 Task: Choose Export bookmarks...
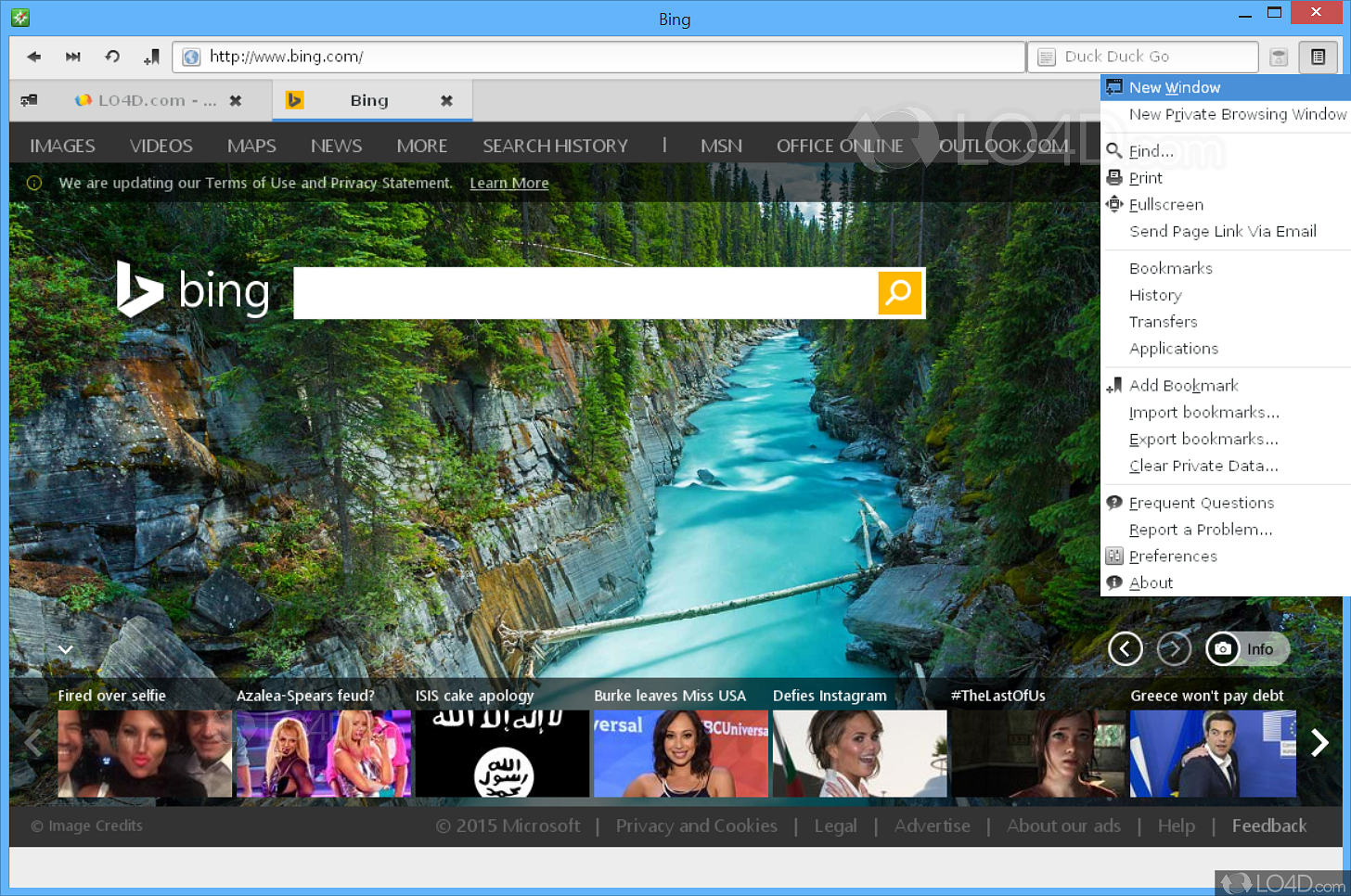tap(1225, 439)
